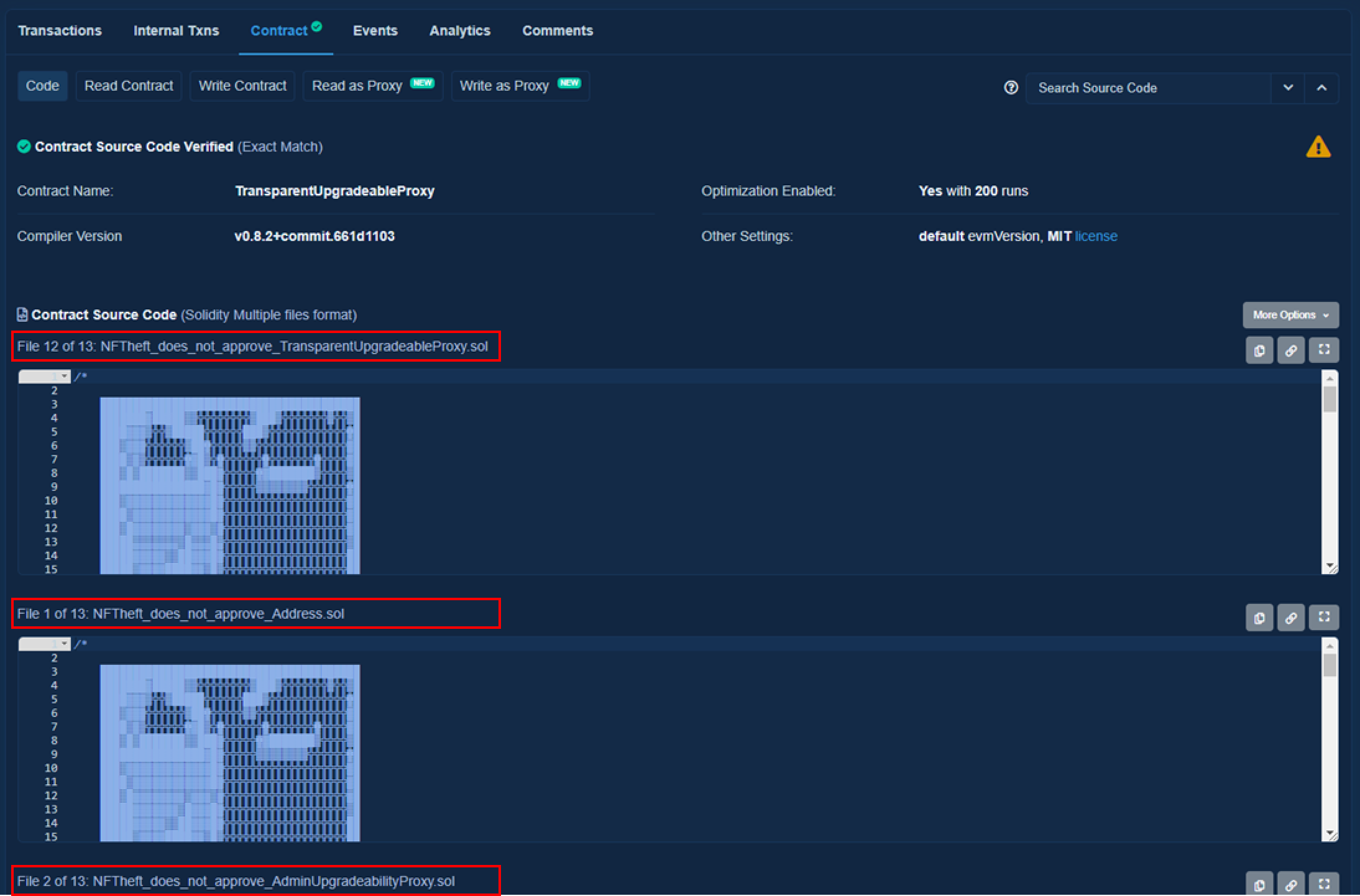Viewport: 1360px width, 896px height.
Task: Open the Read Contract section
Action: [x=129, y=86]
